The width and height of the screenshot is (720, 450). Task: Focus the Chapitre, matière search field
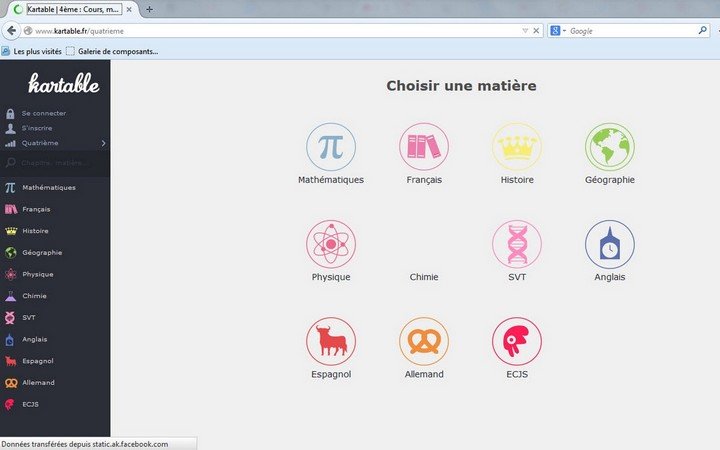coord(55,163)
